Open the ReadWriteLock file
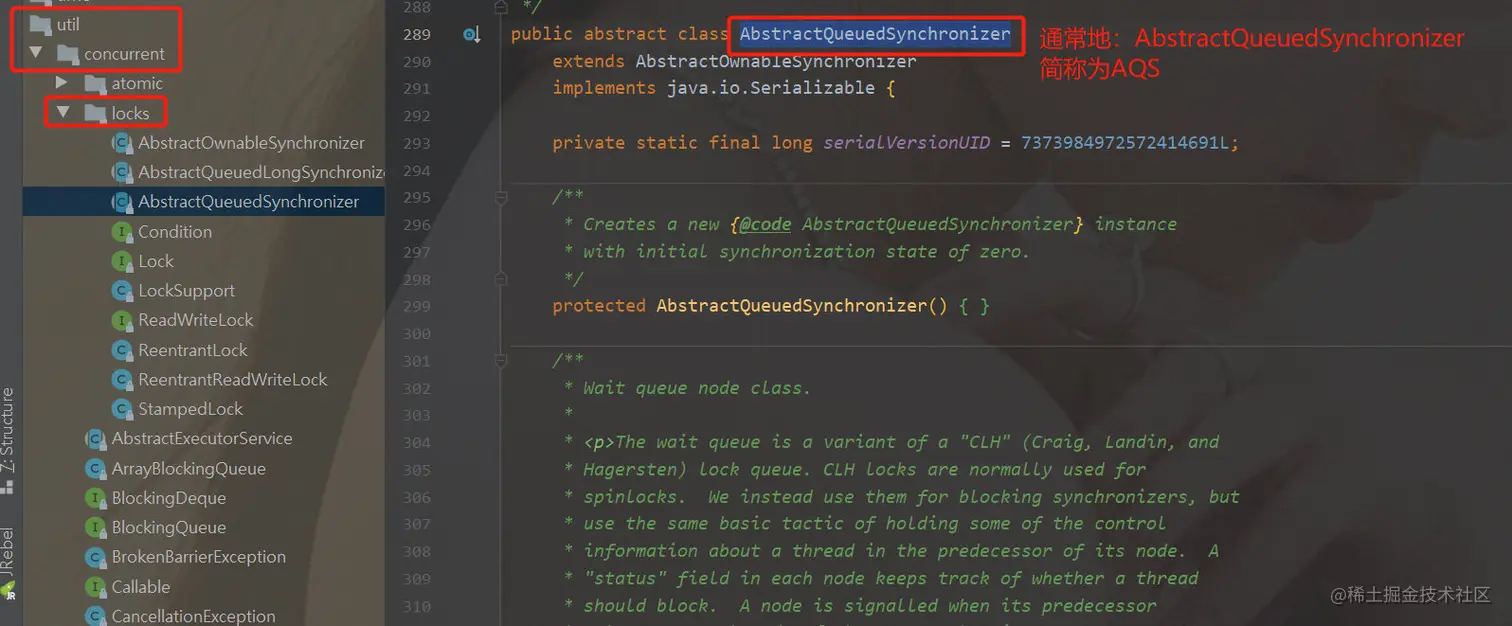This screenshot has width=1512, height=626. point(196,320)
